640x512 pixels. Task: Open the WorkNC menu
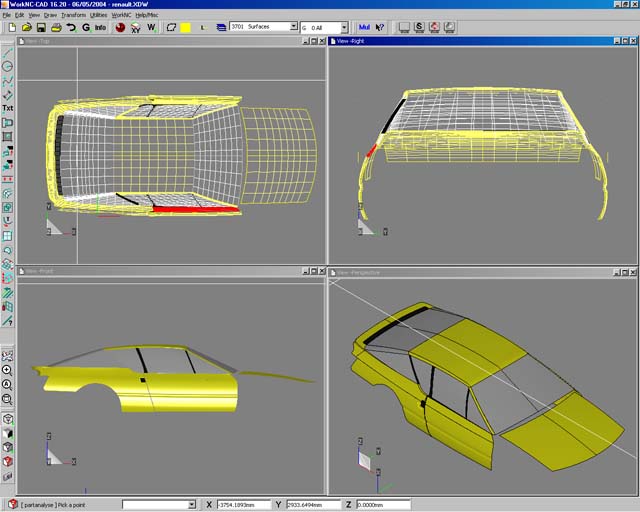(122, 15)
